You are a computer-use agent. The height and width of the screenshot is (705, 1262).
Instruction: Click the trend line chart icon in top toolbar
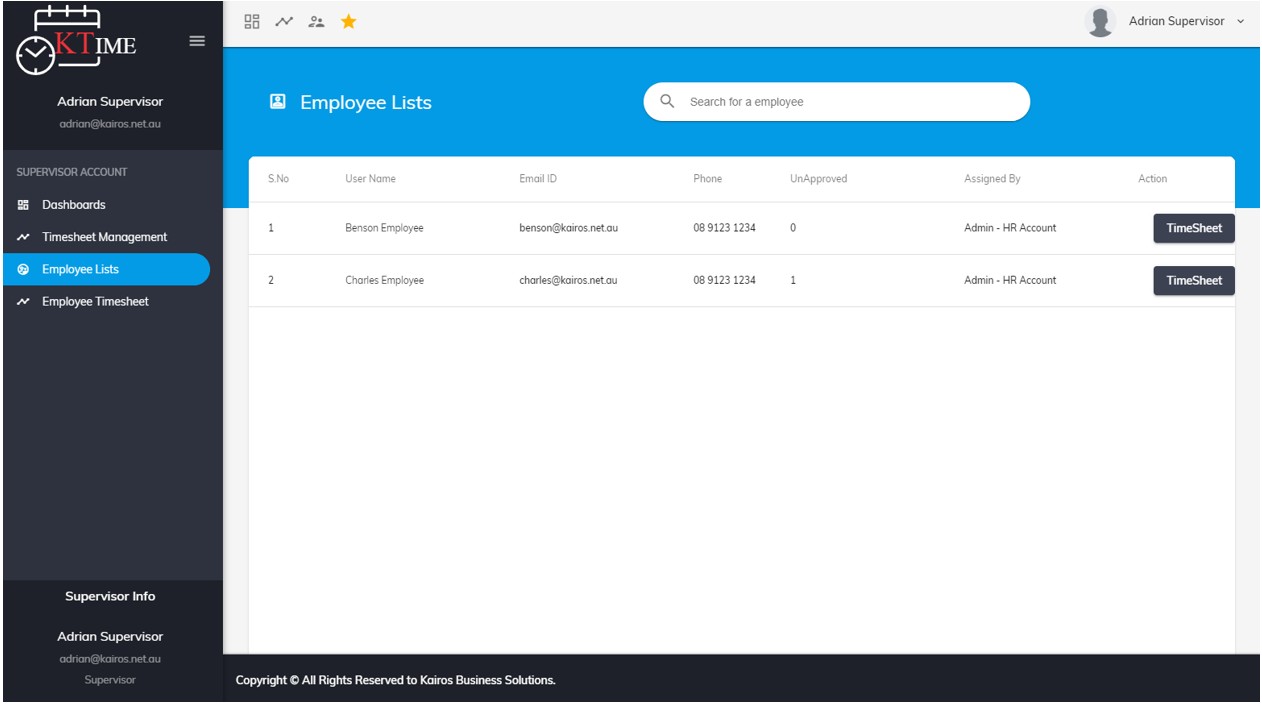pos(284,21)
